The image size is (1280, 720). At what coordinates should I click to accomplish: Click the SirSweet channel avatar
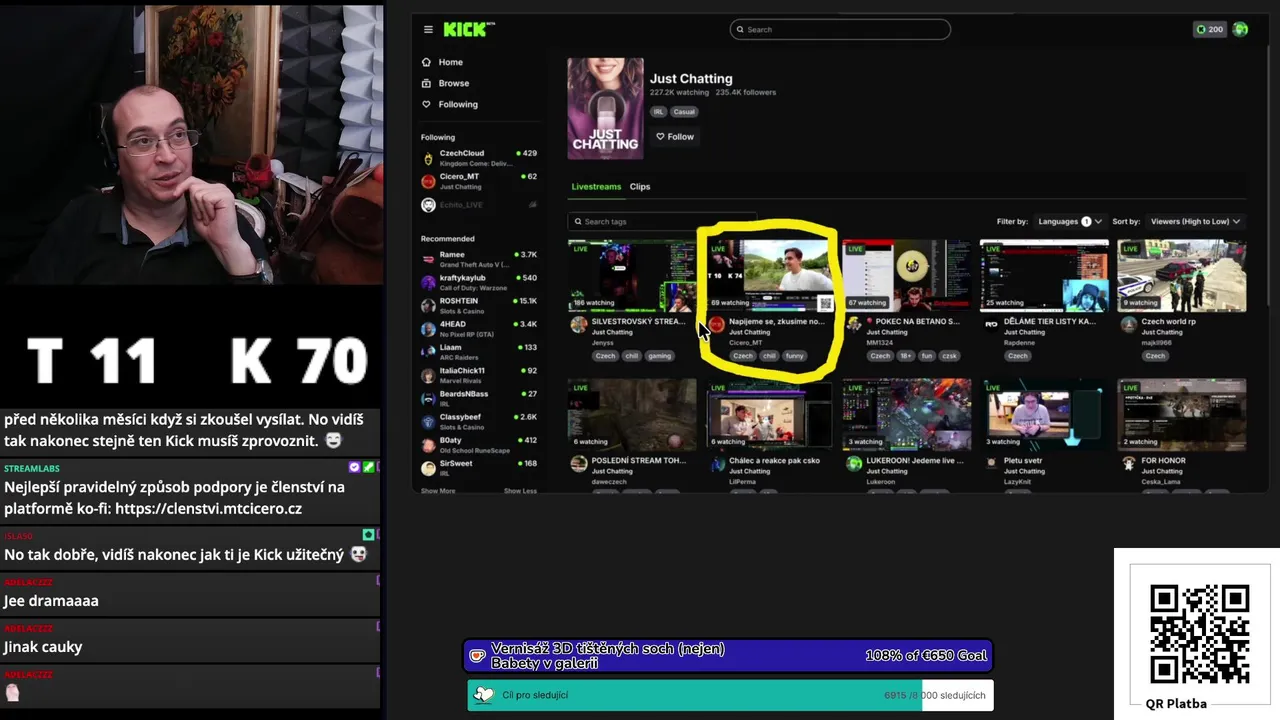coord(428,468)
